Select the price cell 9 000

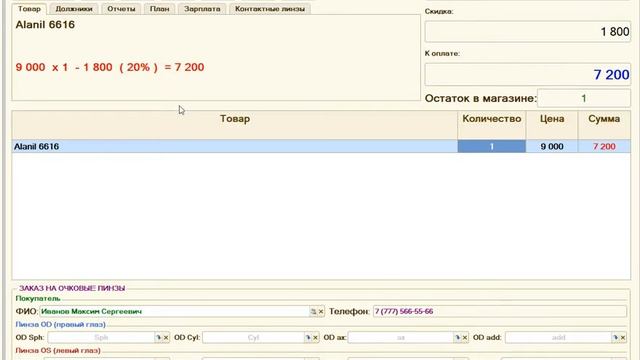[x=552, y=147]
